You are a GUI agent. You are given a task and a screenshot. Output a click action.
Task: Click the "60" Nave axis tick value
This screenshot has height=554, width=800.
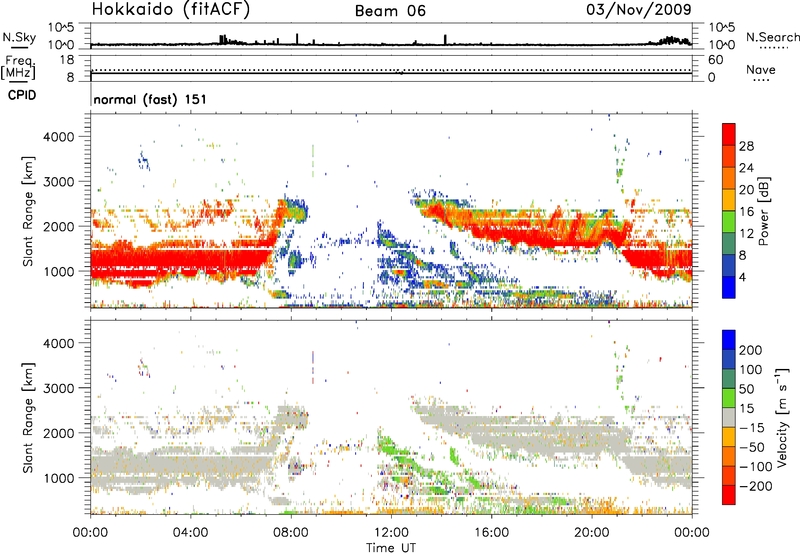[x=715, y=60]
